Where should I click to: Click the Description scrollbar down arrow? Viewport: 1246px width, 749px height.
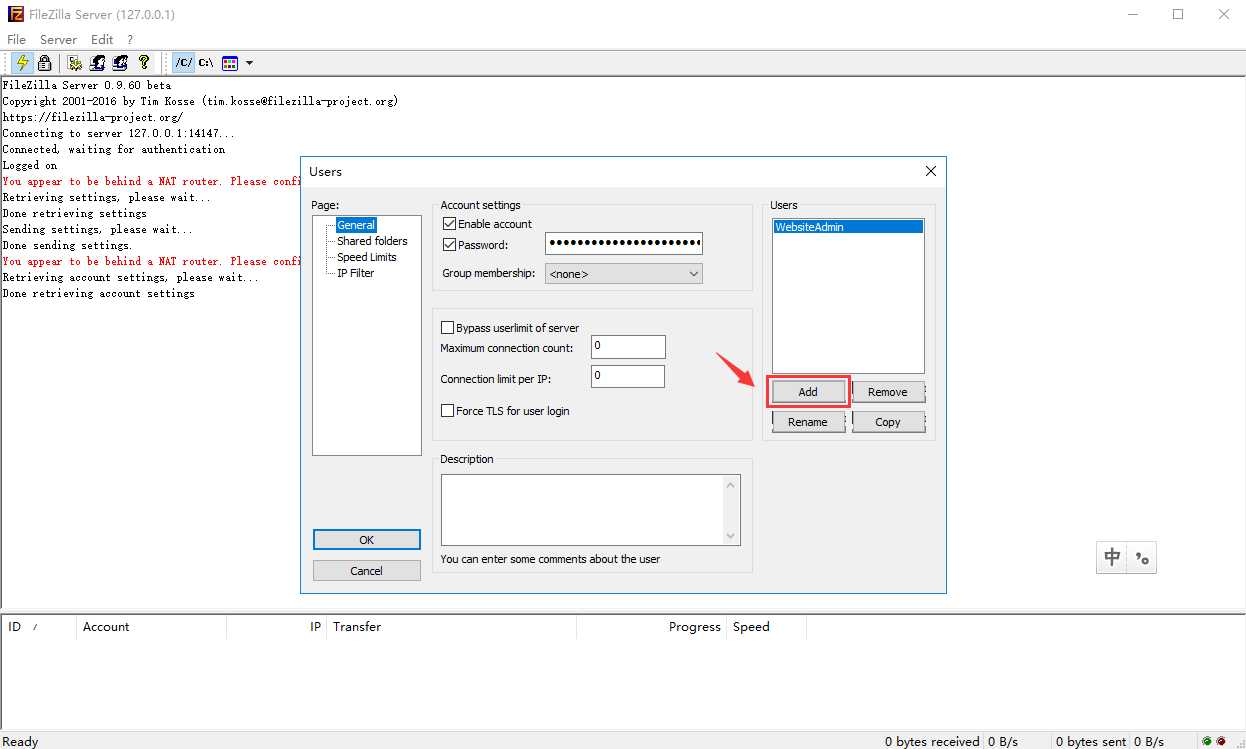(x=731, y=536)
